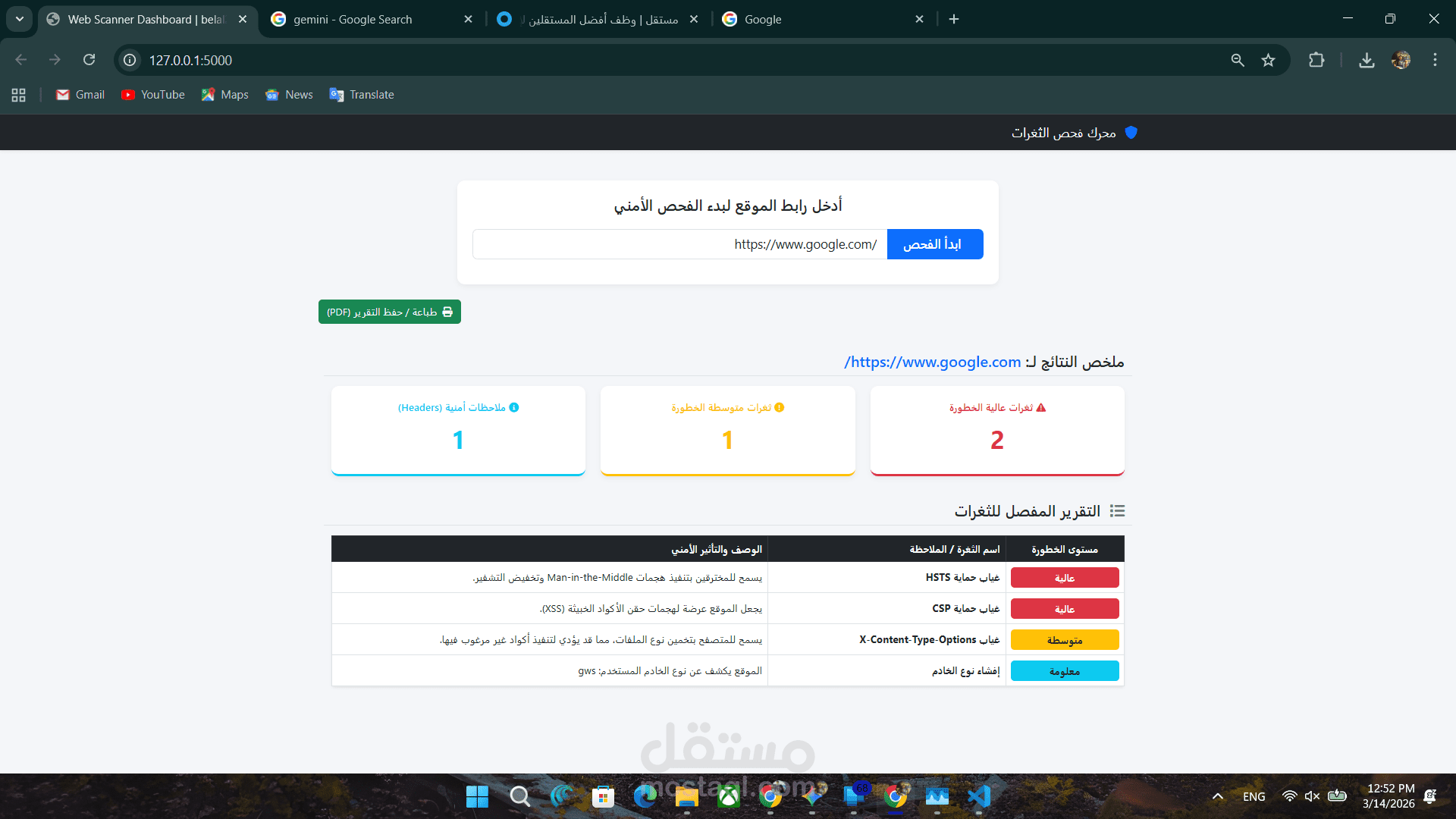Open the Chrome three-dot menu
Image resolution: width=1456 pixels, height=819 pixels.
1435,60
